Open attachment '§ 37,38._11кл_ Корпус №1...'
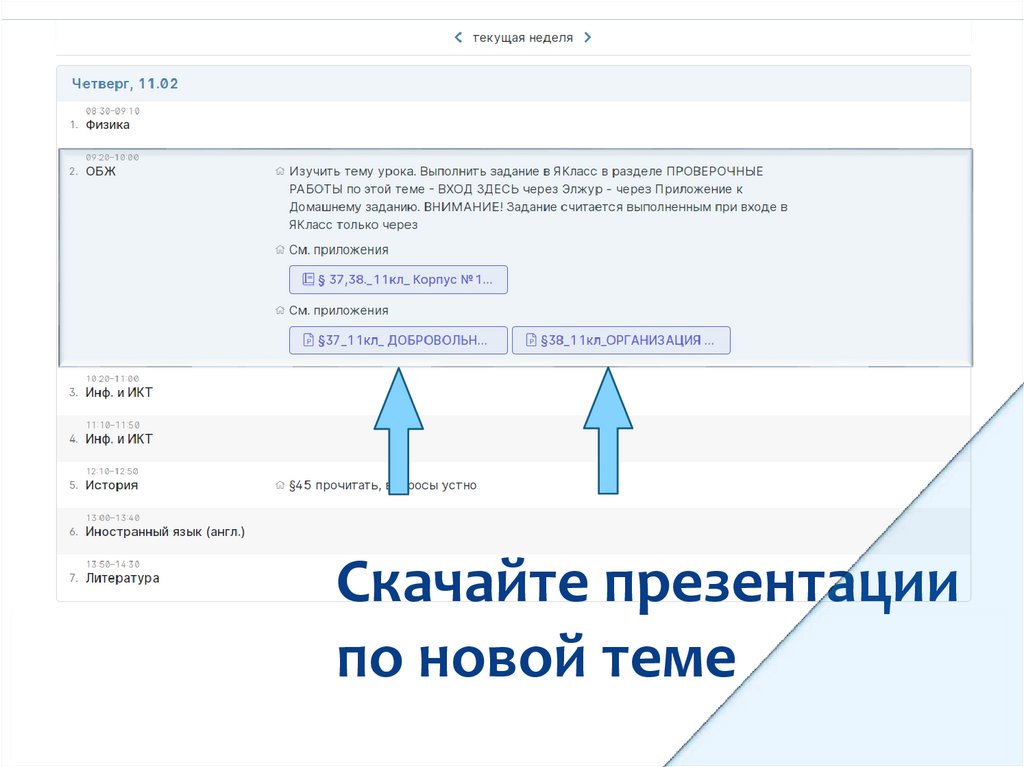This screenshot has width=1024, height=767. [x=398, y=280]
